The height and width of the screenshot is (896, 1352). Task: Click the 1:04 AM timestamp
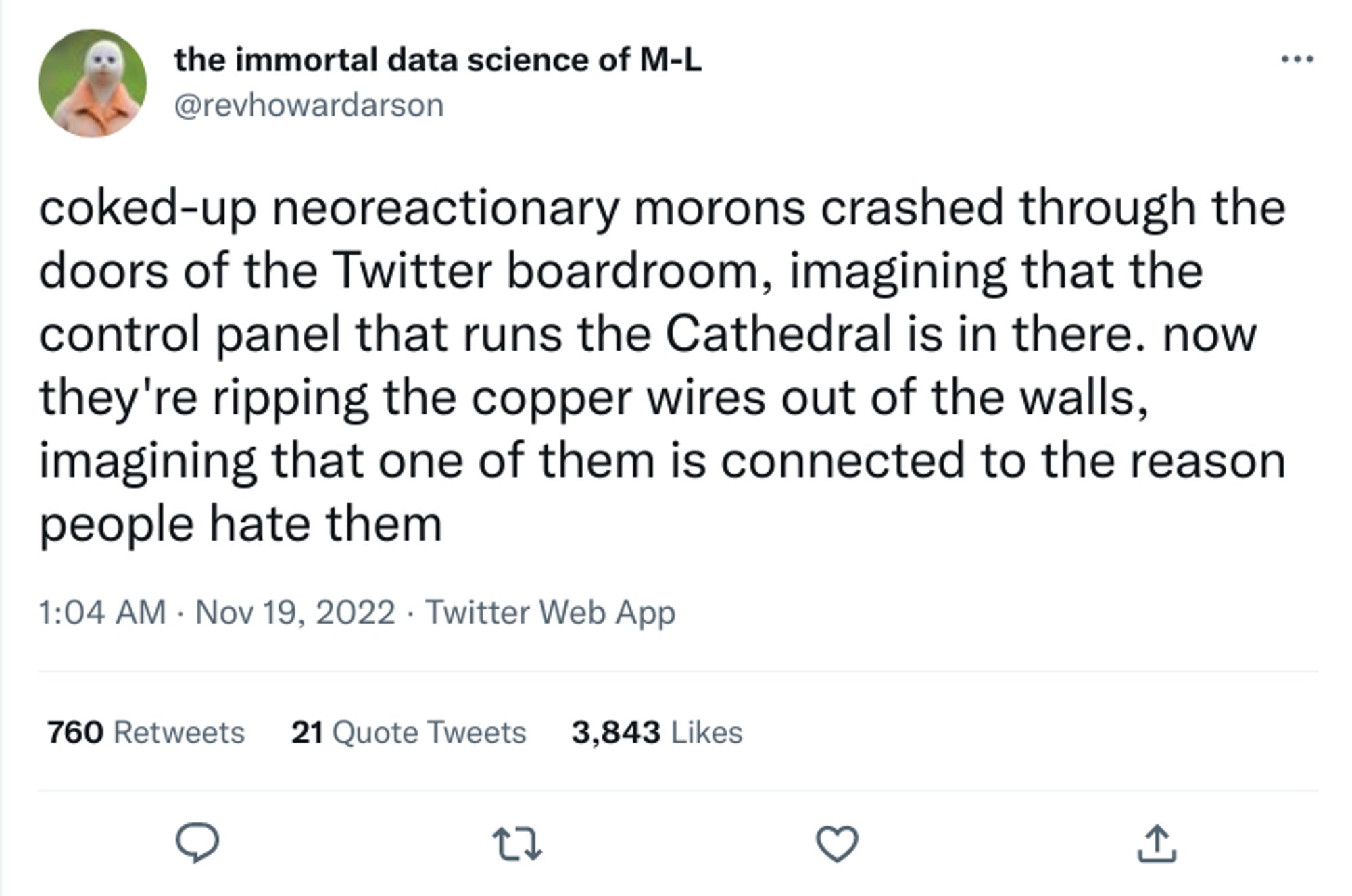pos(102,612)
